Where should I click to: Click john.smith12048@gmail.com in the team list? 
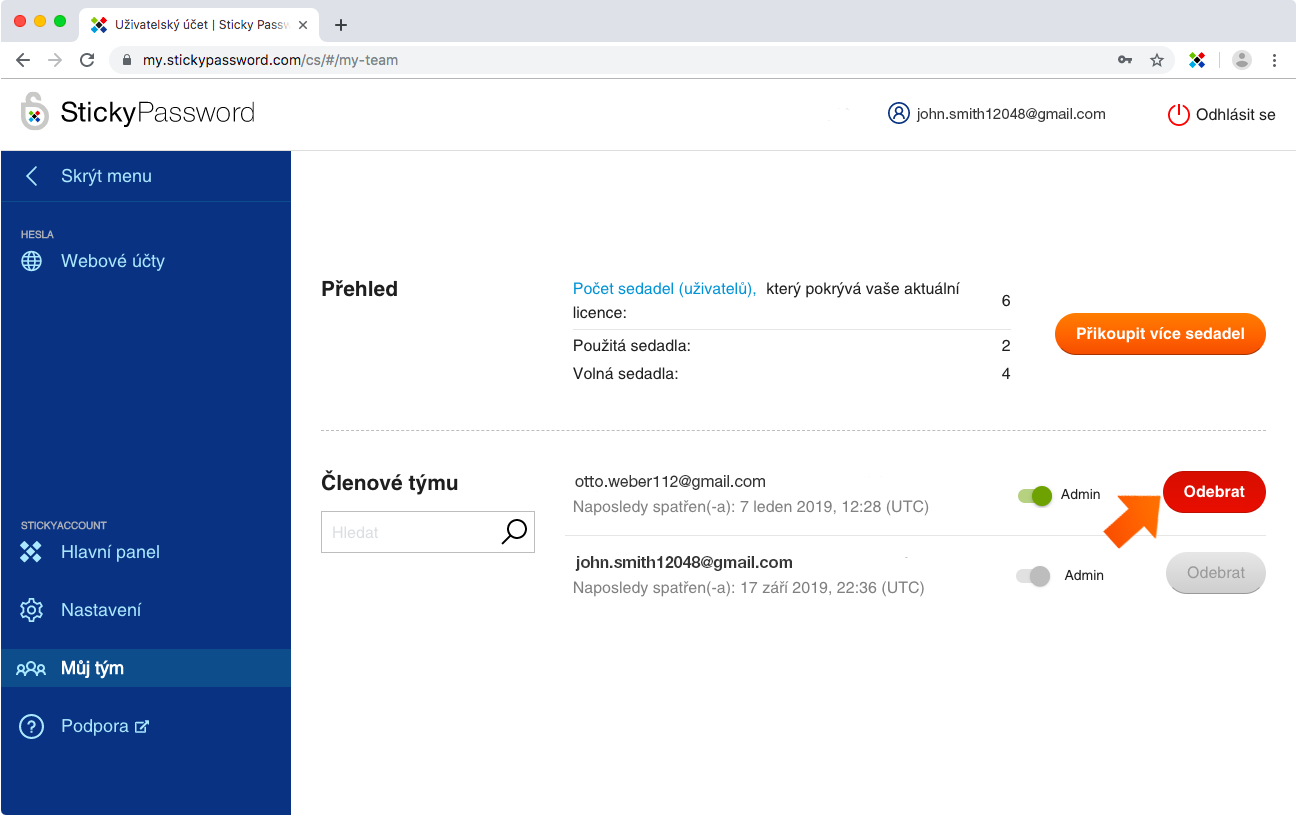point(684,562)
